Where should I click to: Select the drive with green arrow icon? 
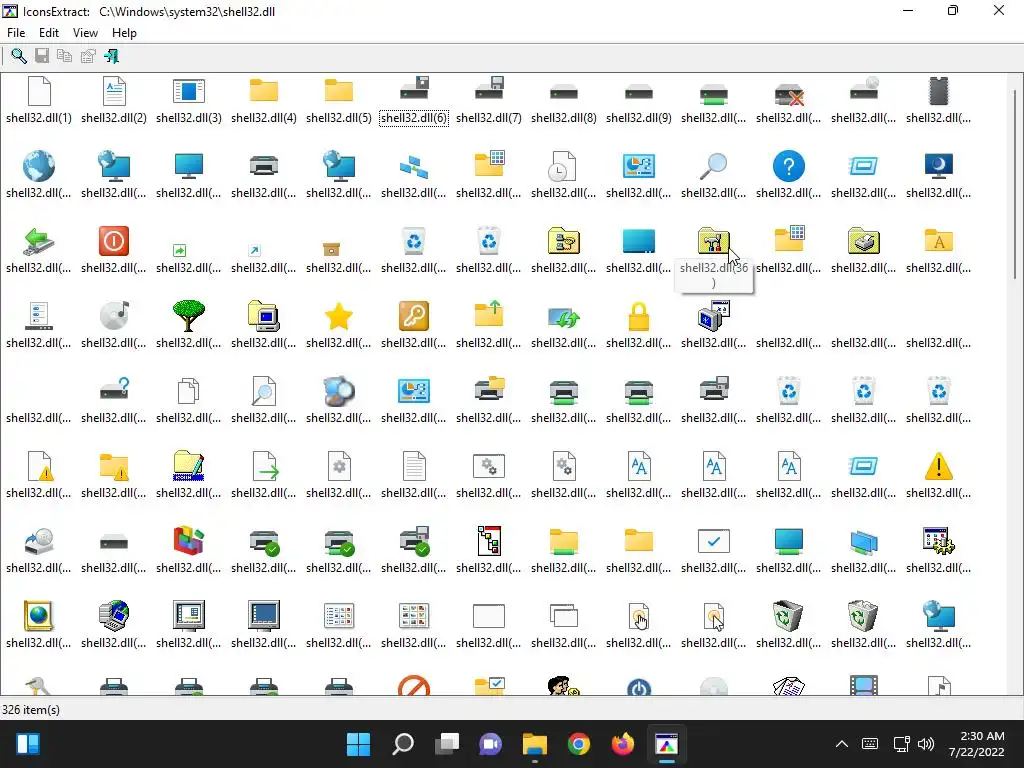(39, 241)
